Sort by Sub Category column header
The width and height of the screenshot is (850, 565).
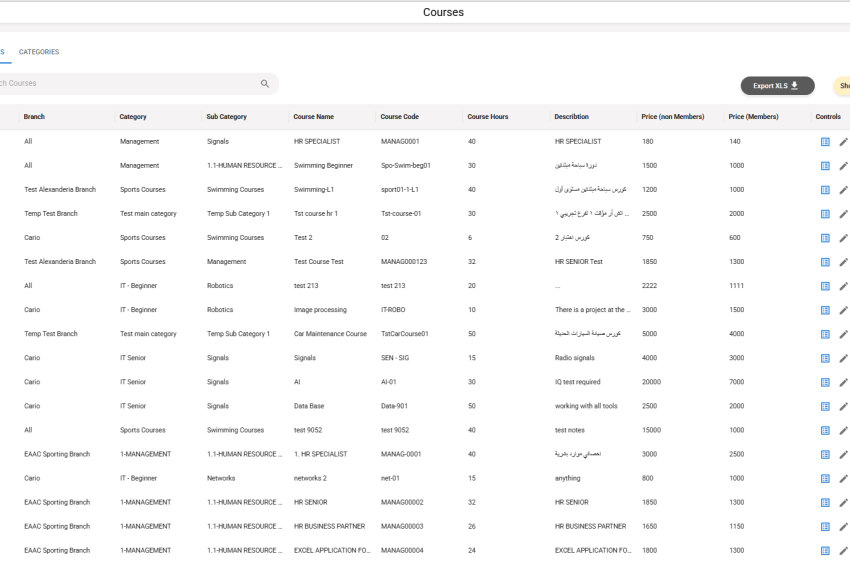(x=227, y=117)
